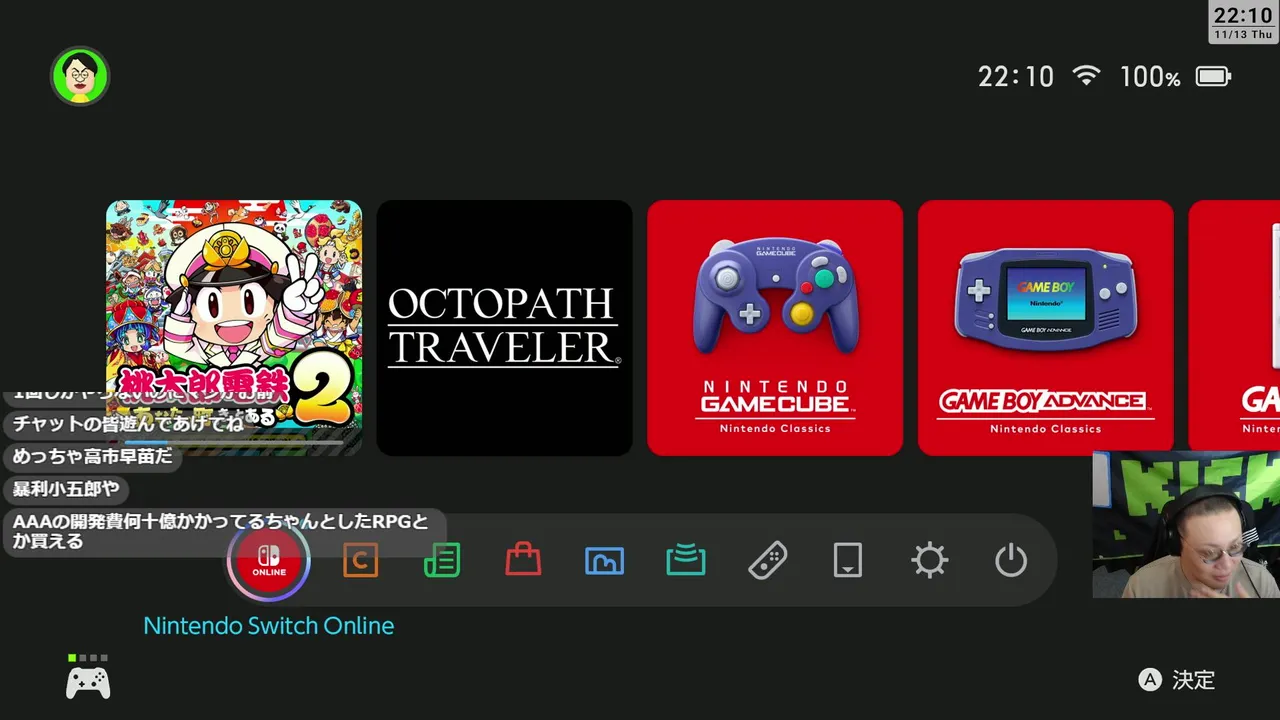Click chat message めっちゃ高市早苗だ
Screen dimensions: 1280x720
[x=92, y=456]
